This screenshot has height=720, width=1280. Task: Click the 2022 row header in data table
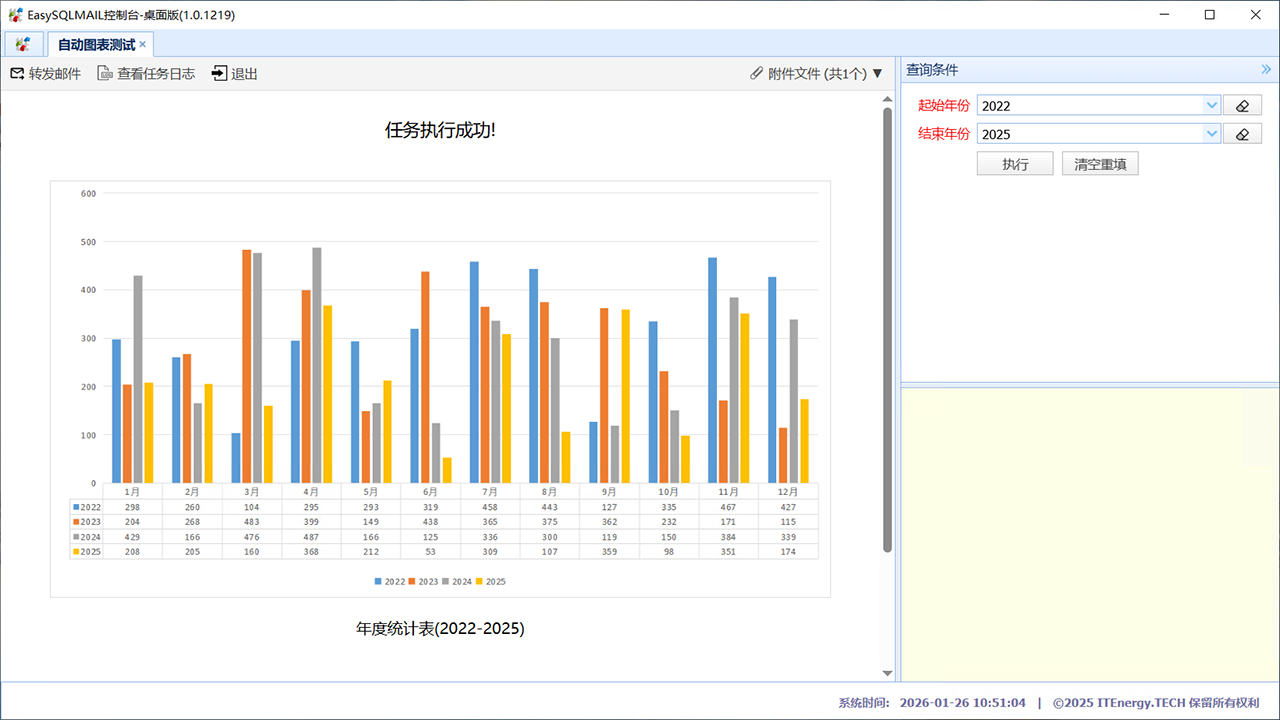coord(87,507)
